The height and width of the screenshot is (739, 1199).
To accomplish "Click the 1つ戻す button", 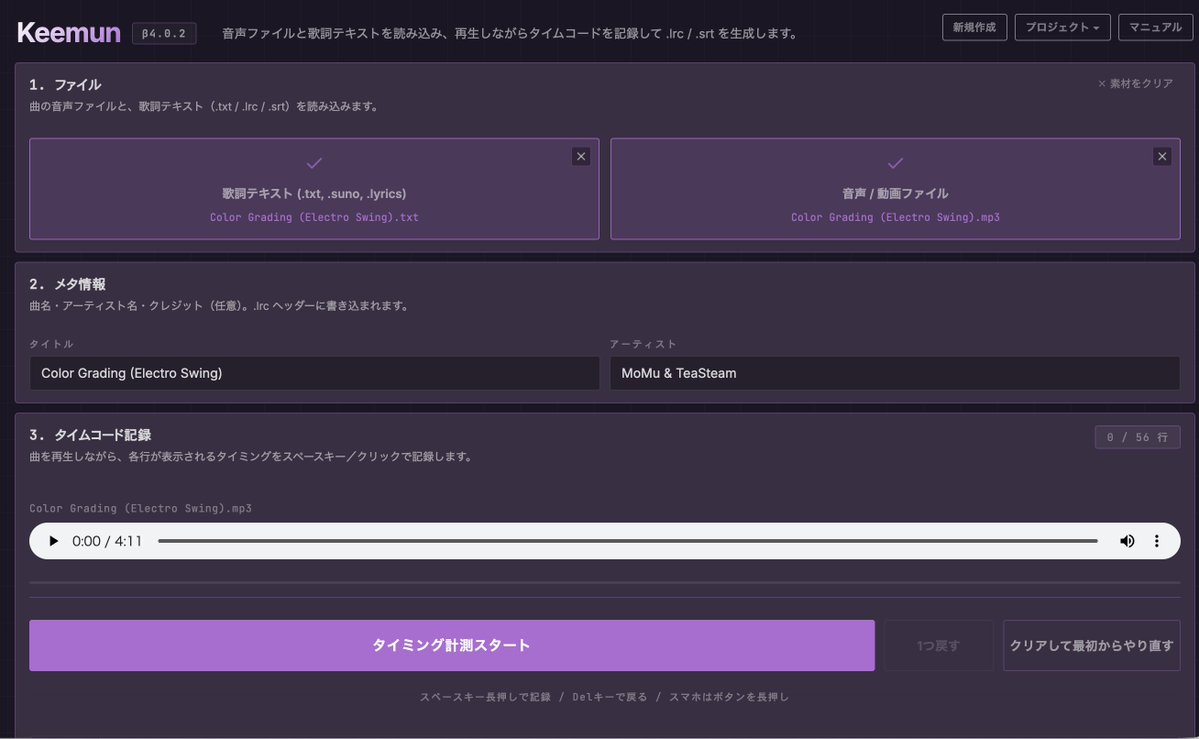I will point(938,646).
